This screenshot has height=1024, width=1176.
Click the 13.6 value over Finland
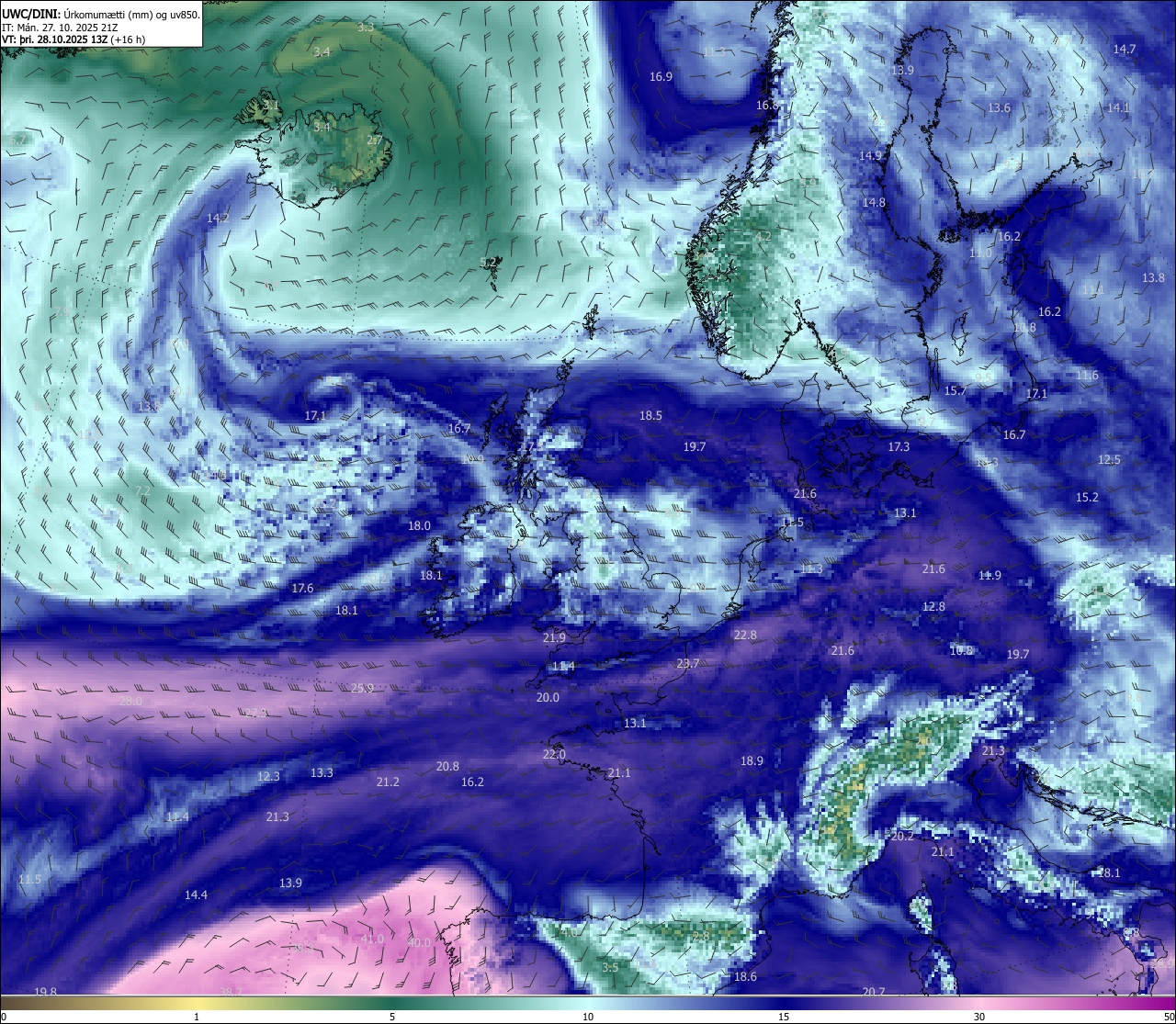pos(999,108)
